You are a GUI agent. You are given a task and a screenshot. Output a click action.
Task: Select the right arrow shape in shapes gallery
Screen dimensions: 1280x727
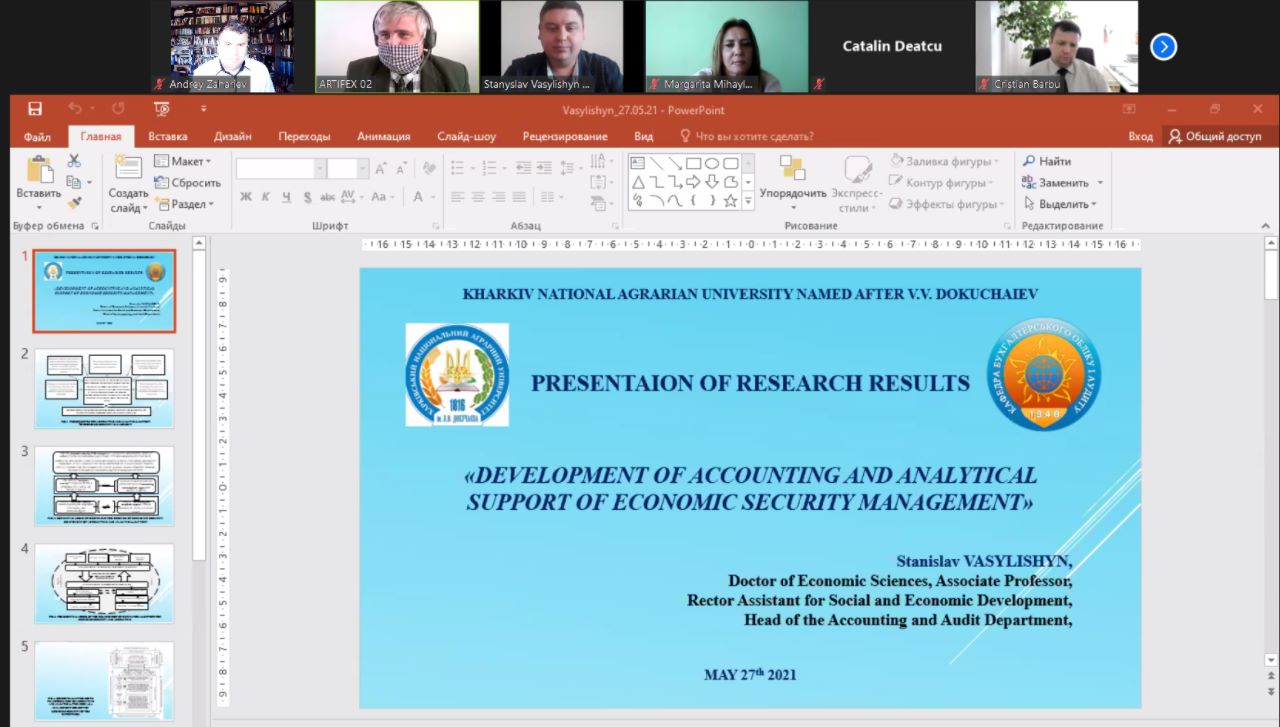tap(693, 182)
